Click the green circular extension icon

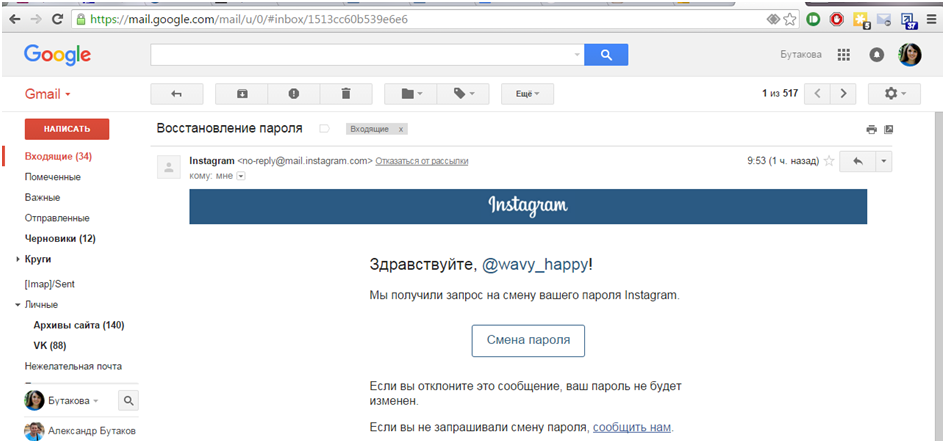pyautogui.click(x=813, y=20)
